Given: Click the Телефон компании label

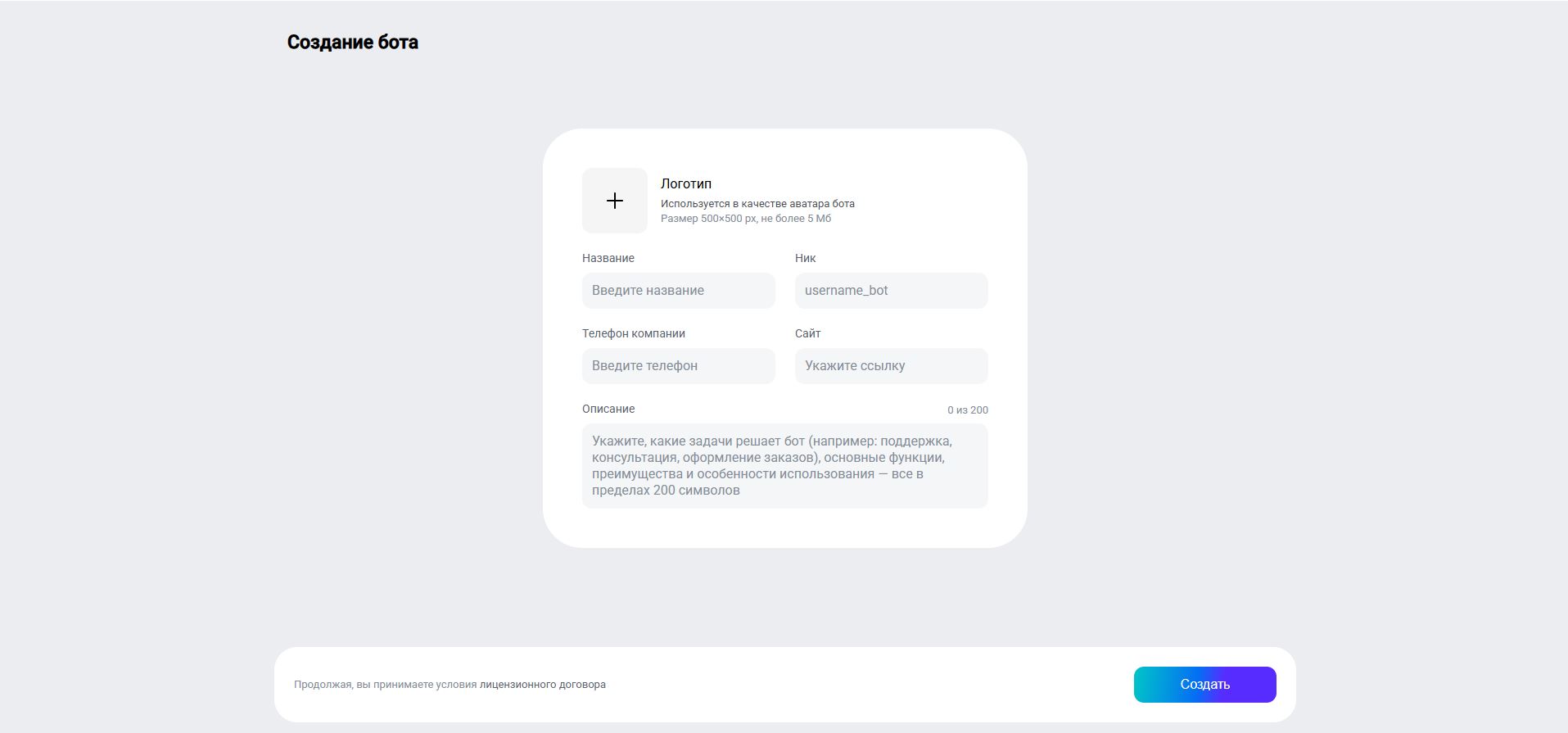Looking at the screenshot, I should tap(634, 333).
